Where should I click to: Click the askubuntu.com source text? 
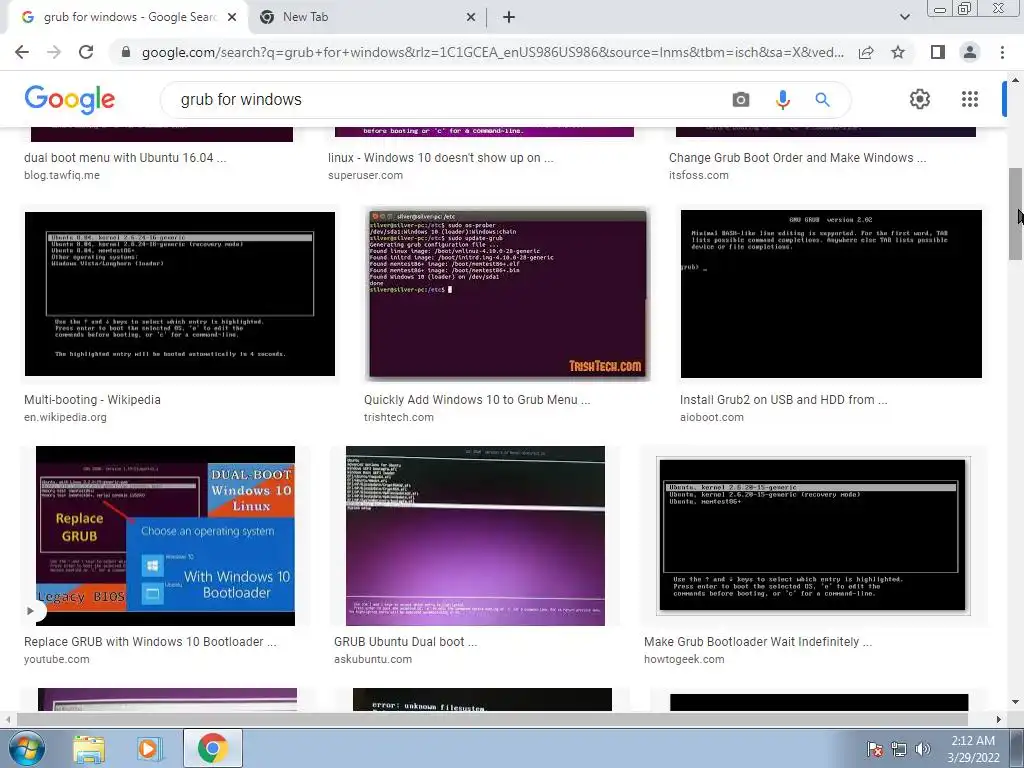point(373,660)
